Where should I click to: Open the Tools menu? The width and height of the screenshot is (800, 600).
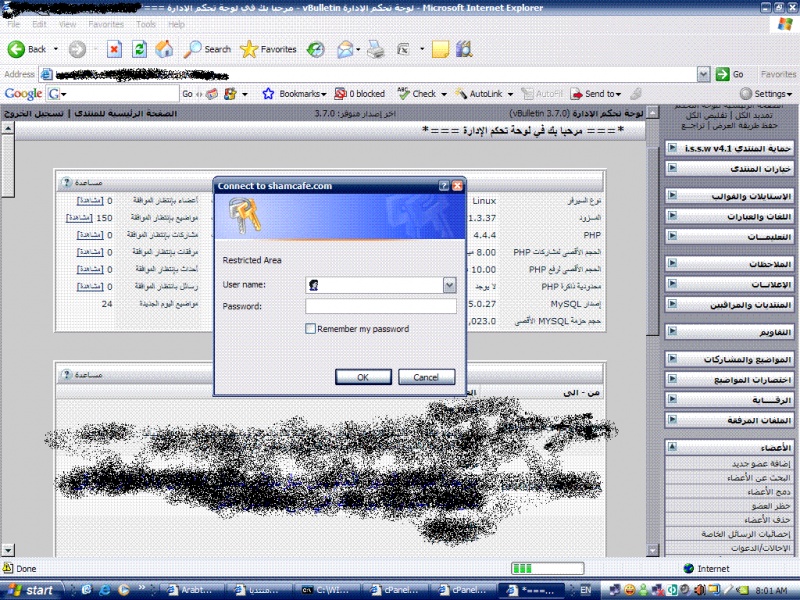tap(146, 23)
